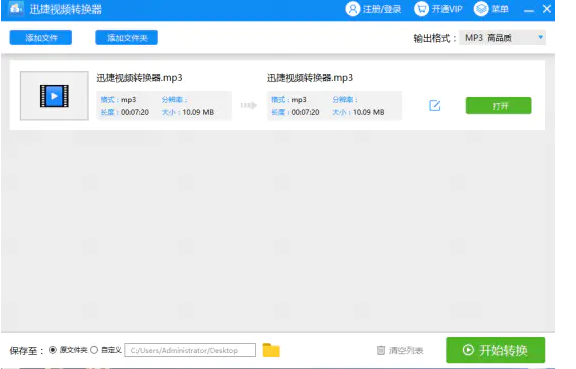Click output size 10.09 MB value
The width and height of the screenshot is (576, 369).
(x=368, y=112)
